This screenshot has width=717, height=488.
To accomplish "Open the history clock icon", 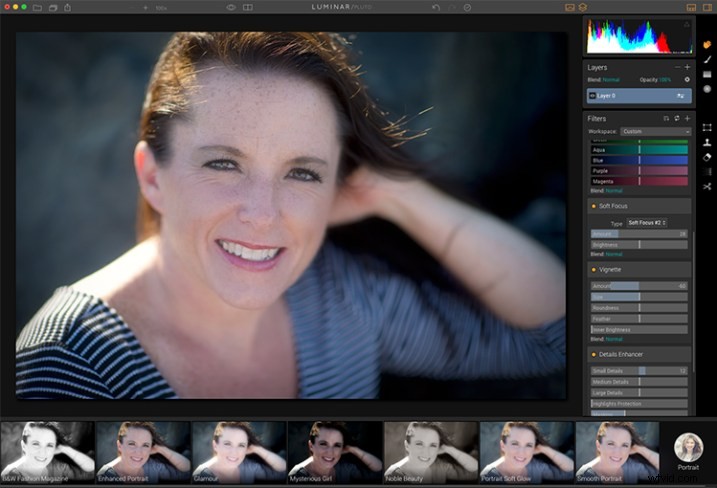I will coord(467,8).
